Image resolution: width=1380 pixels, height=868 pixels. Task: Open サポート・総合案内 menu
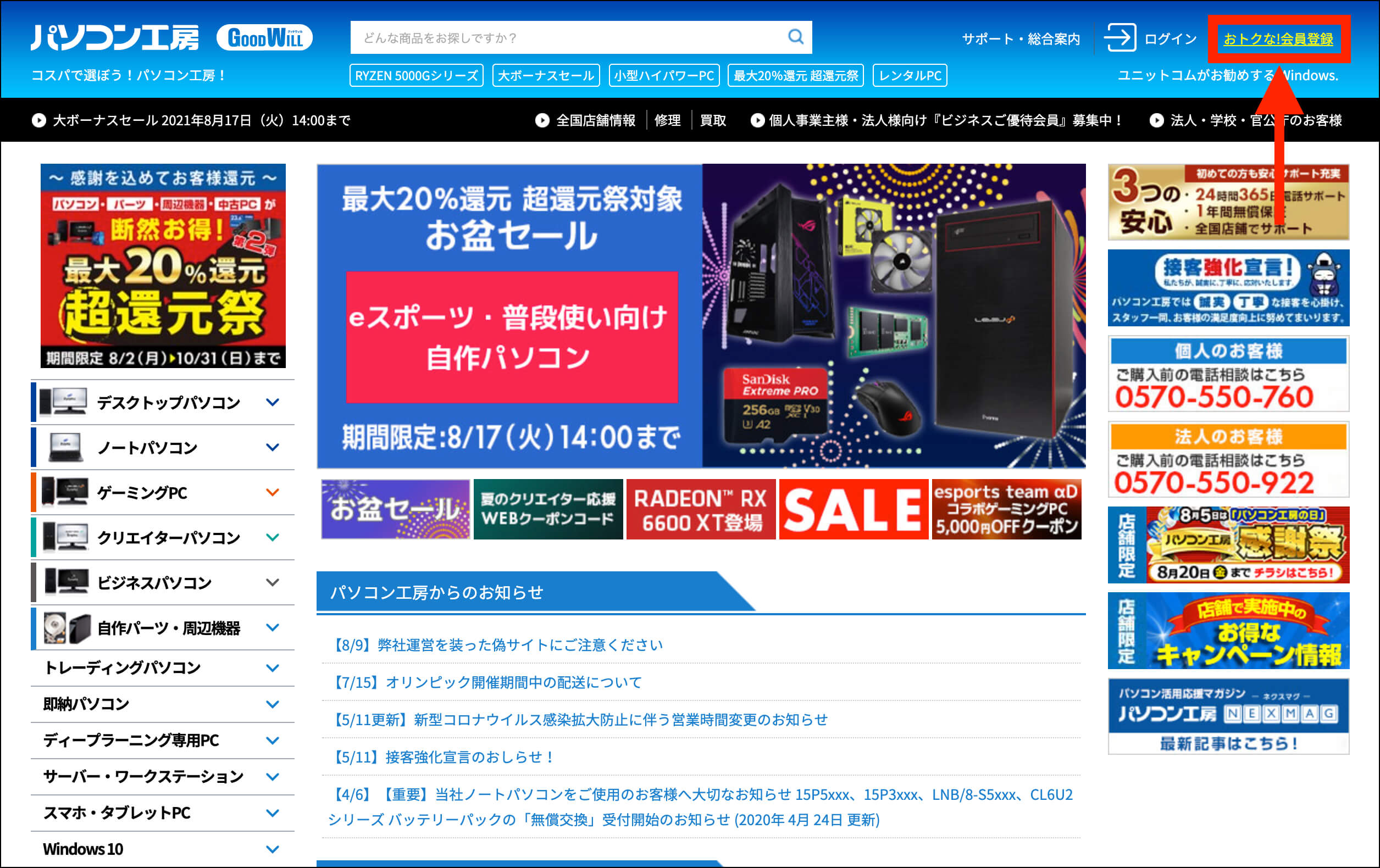1021,39
